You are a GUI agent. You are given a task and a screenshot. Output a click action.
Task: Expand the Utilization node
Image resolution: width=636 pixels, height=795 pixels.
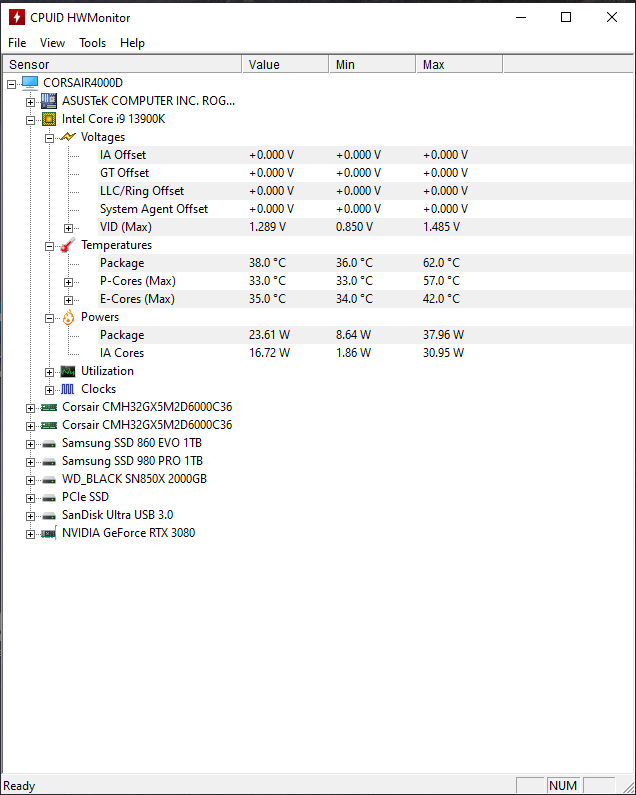tap(50, 371)
